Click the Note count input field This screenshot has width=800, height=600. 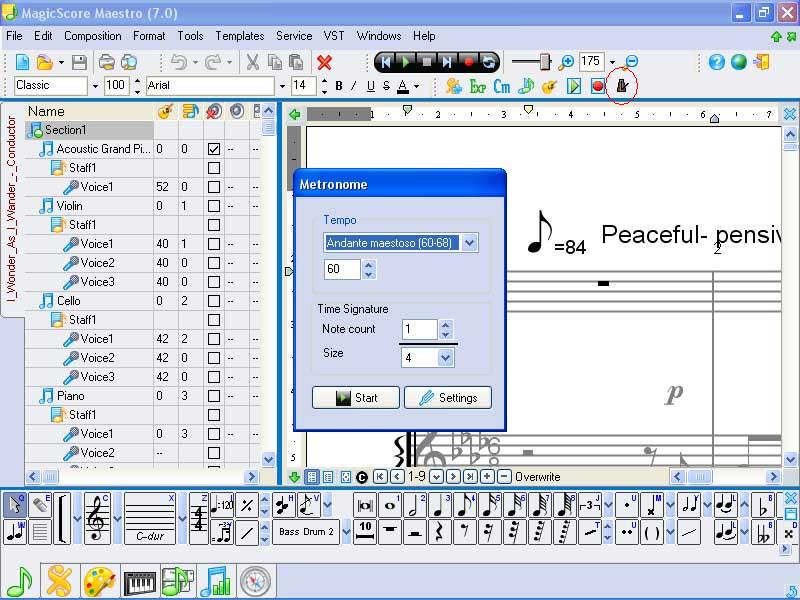tap(419, 329)
